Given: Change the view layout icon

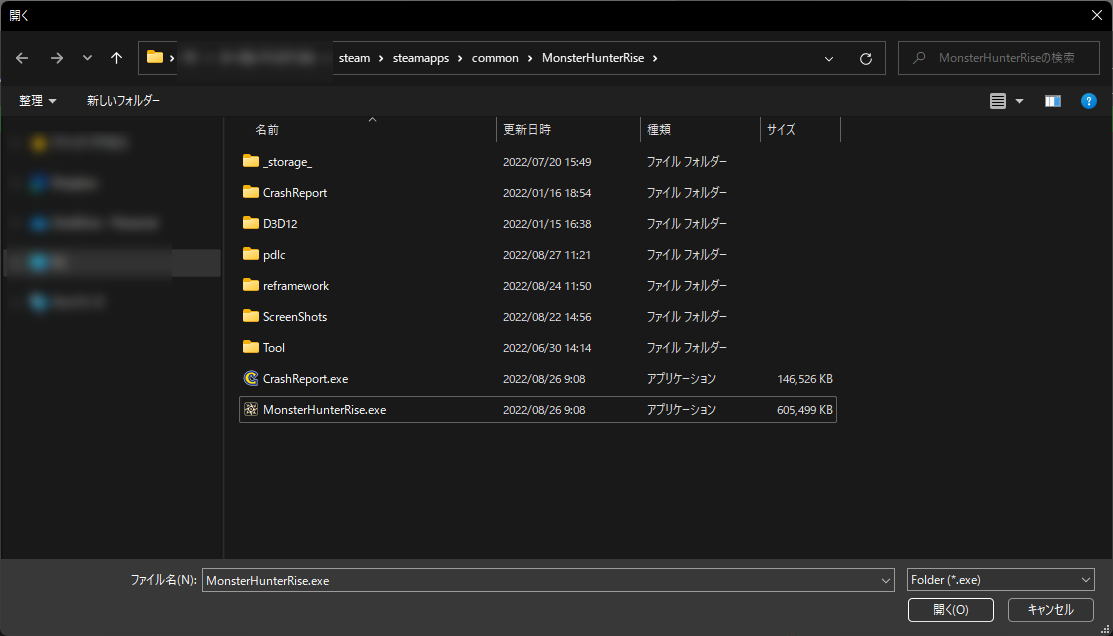Looking at the screenshot, I should (x=998, y=102).
